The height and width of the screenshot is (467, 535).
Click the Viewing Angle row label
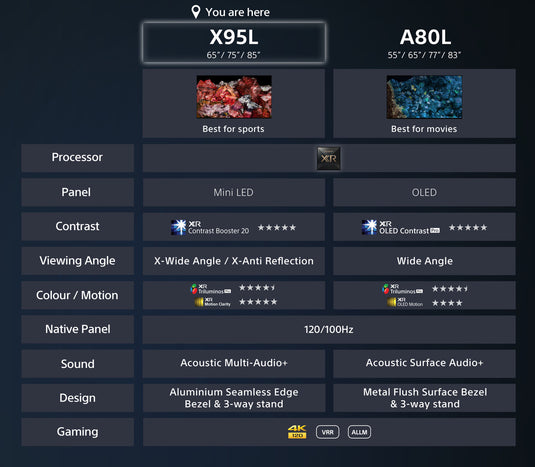[x=77, y=261]
